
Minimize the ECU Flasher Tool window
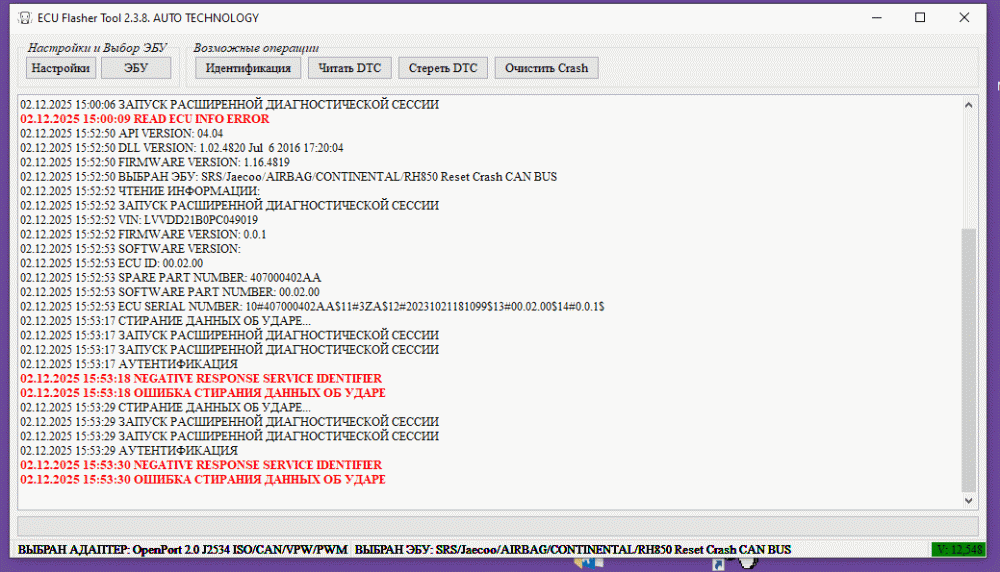[x=876, y=18]
